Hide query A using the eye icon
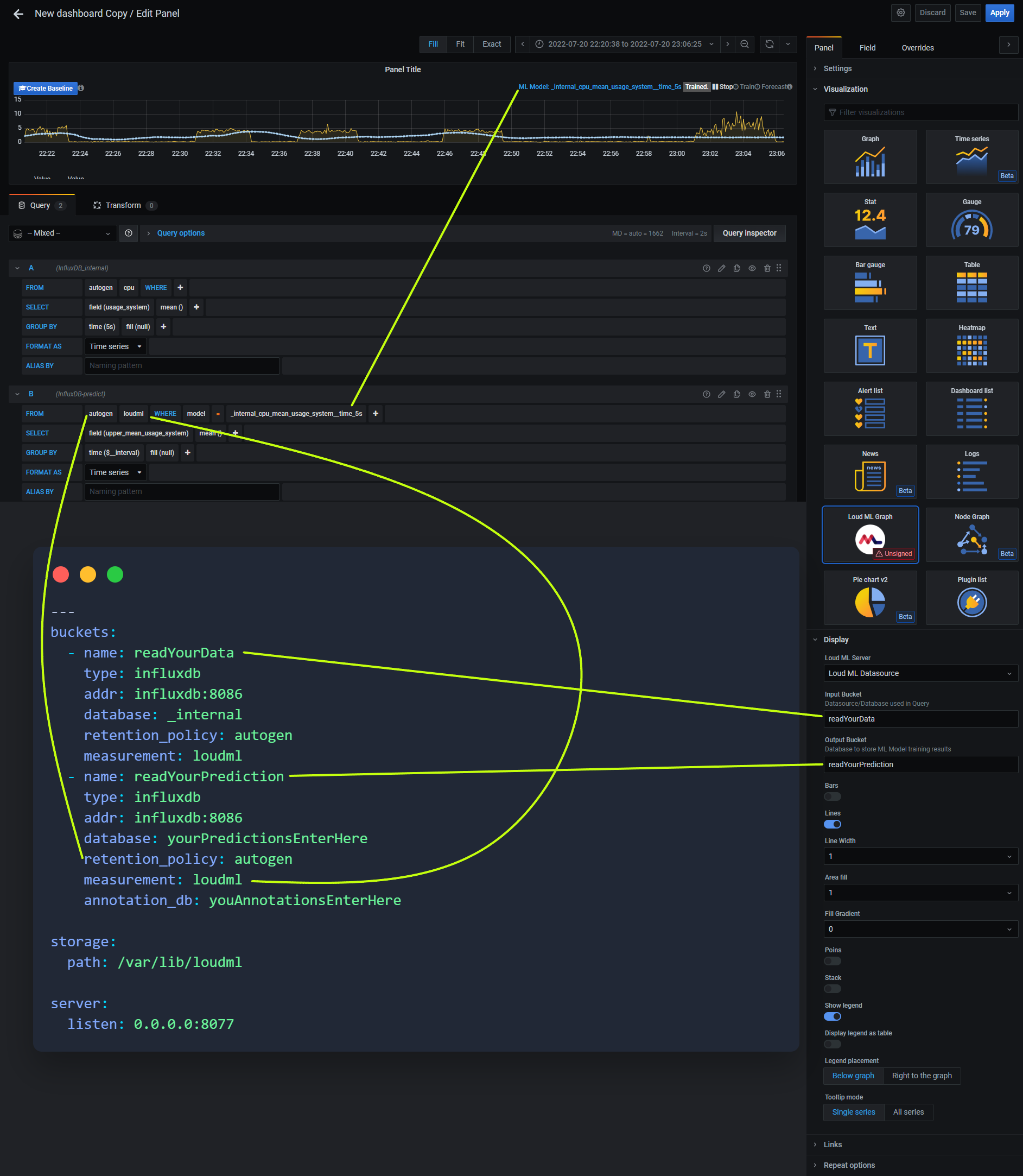Viewport: 1023px width, 1176px height. coord(752,268)
